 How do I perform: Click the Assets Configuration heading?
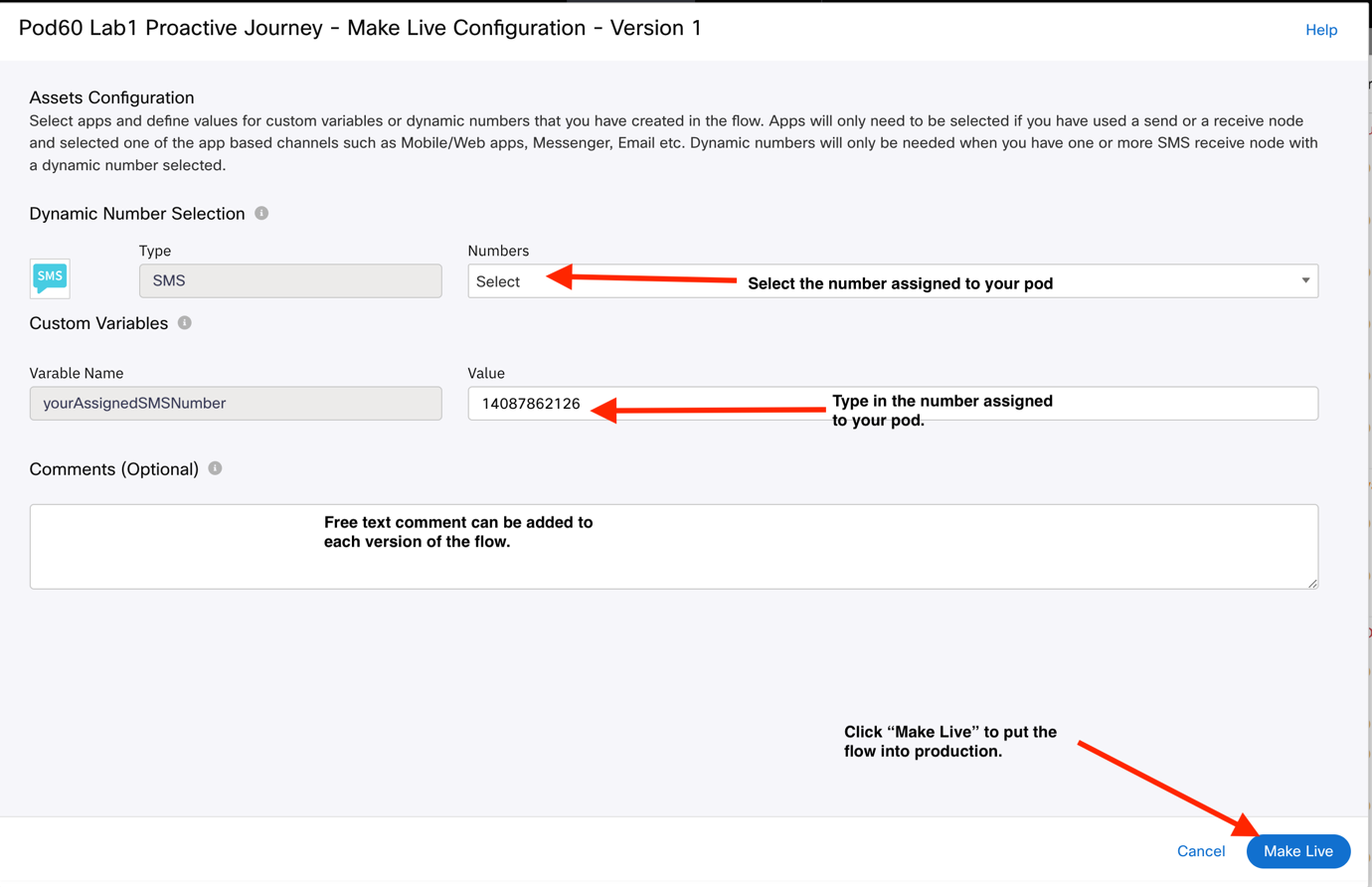[x=111, y=97]
